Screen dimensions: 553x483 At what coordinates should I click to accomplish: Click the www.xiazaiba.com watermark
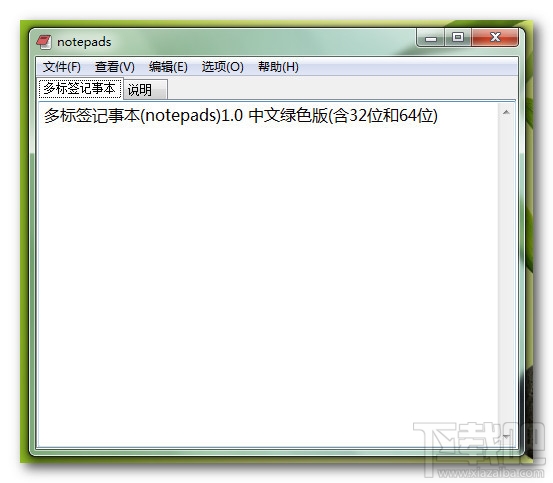[x=490, y=473]
